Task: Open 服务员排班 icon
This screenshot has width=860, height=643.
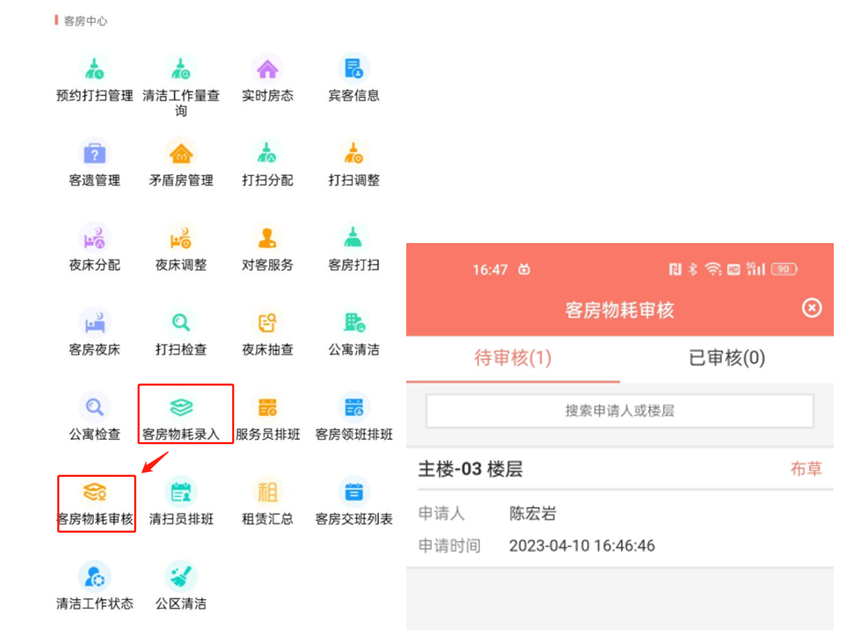Action: (x=267, y=408)
